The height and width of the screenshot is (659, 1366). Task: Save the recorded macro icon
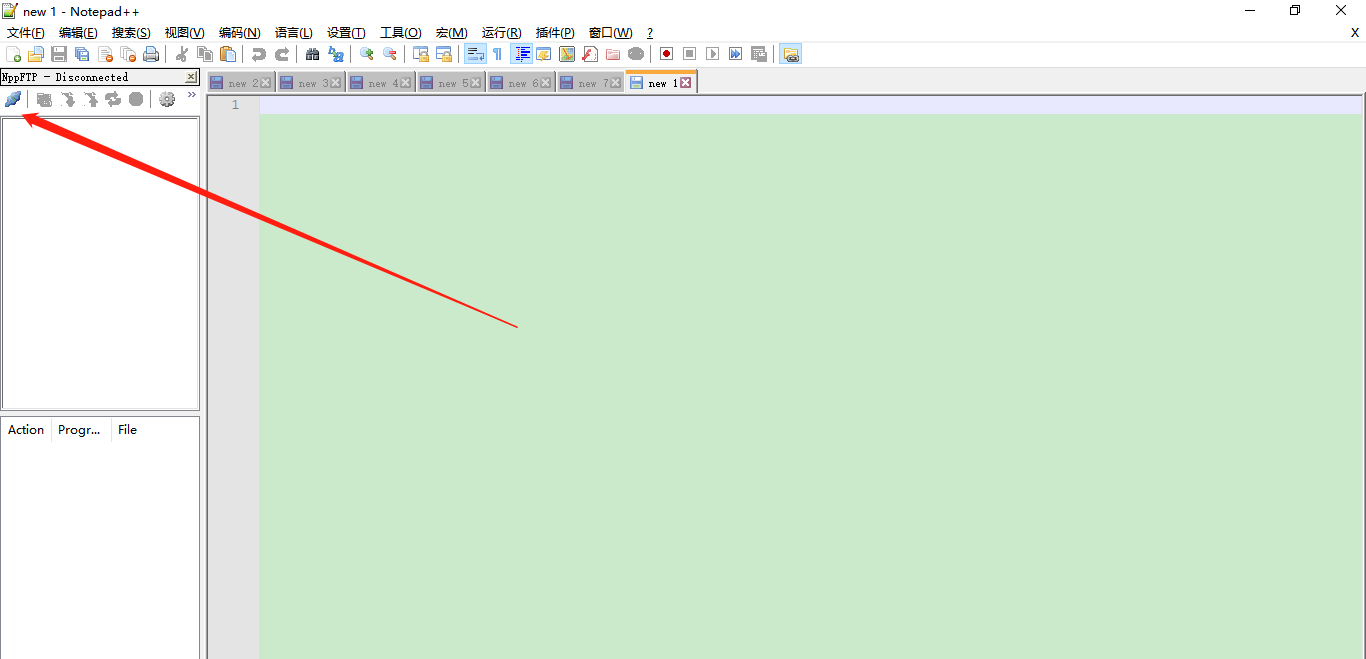coord(759,54)
